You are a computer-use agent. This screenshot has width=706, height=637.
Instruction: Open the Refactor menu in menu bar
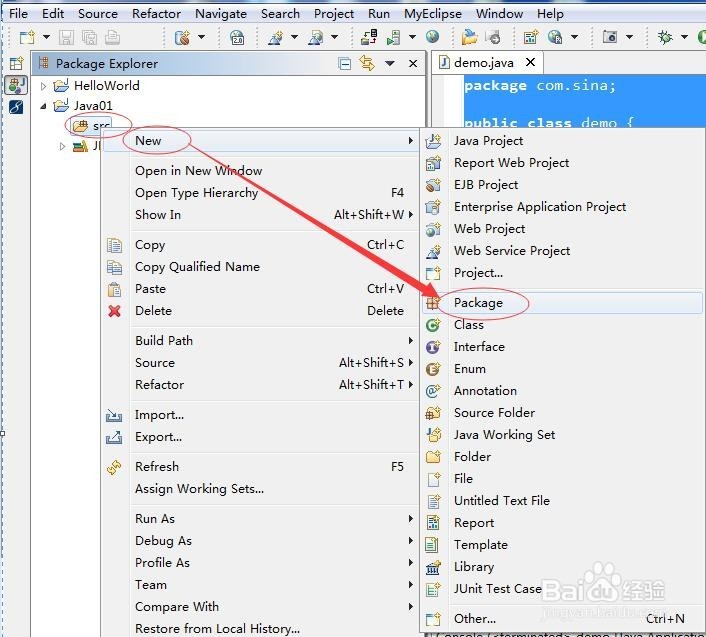coord(156,14)
